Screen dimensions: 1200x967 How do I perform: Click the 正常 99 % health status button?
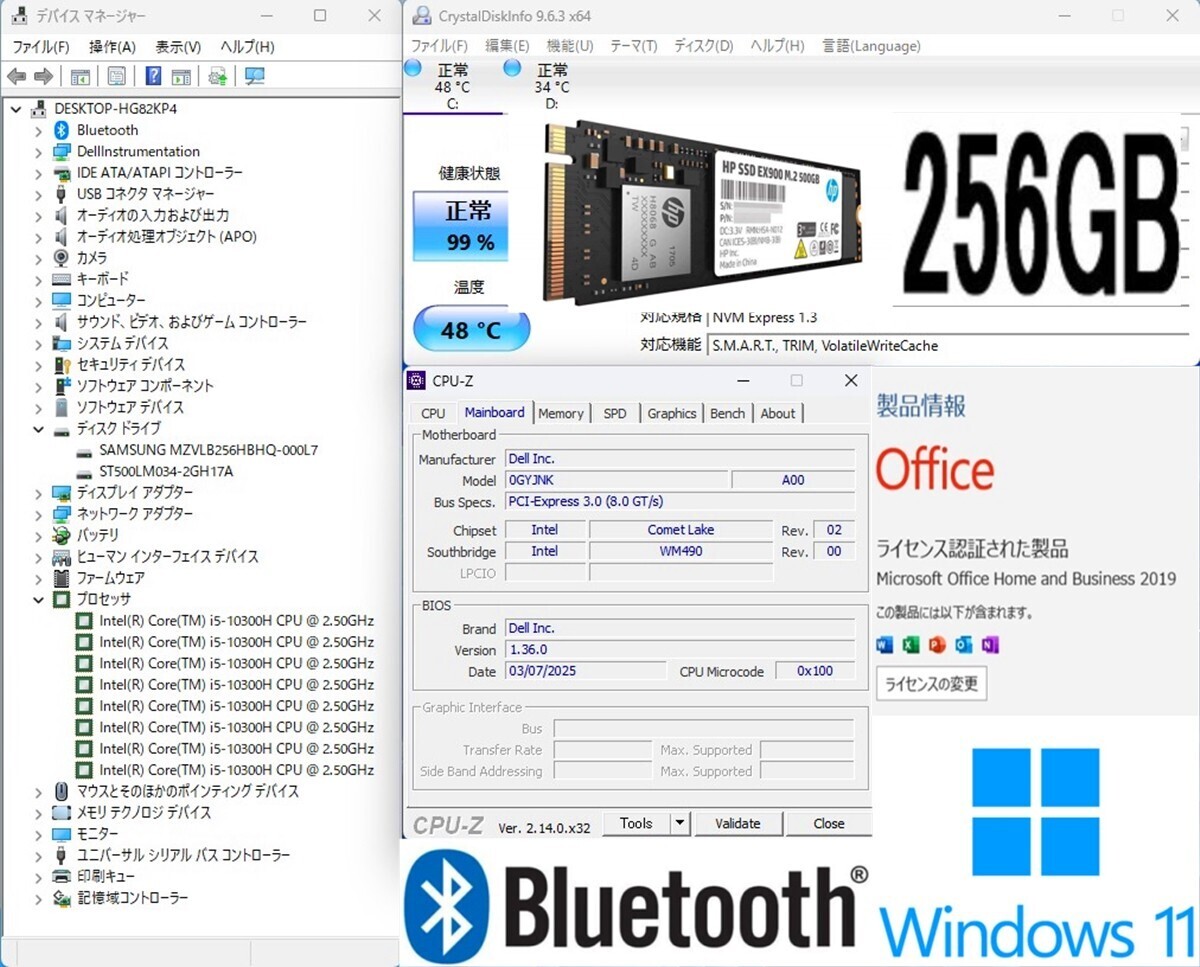pos(461,226)
